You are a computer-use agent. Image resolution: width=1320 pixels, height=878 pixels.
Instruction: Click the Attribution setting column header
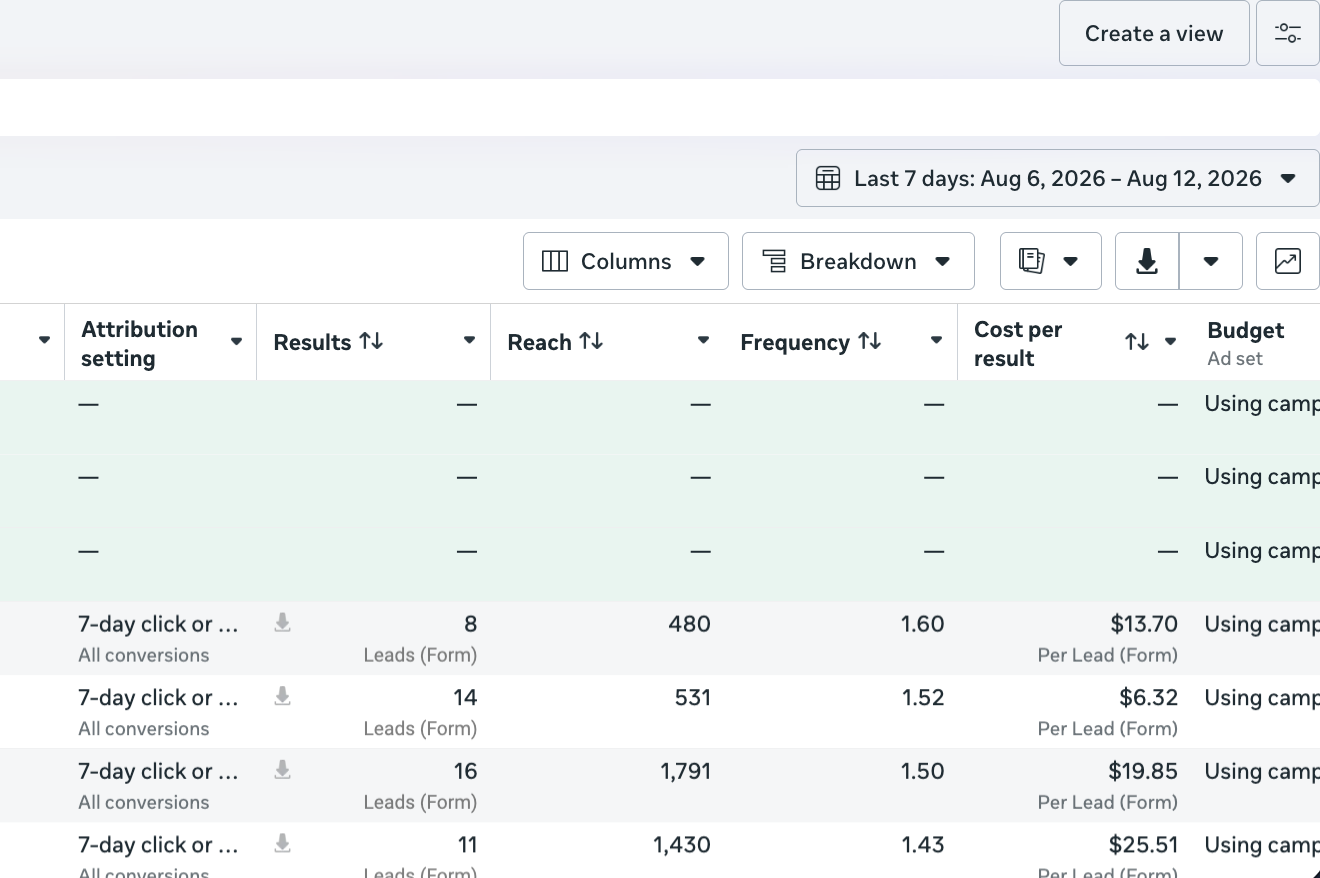point(139,343)
